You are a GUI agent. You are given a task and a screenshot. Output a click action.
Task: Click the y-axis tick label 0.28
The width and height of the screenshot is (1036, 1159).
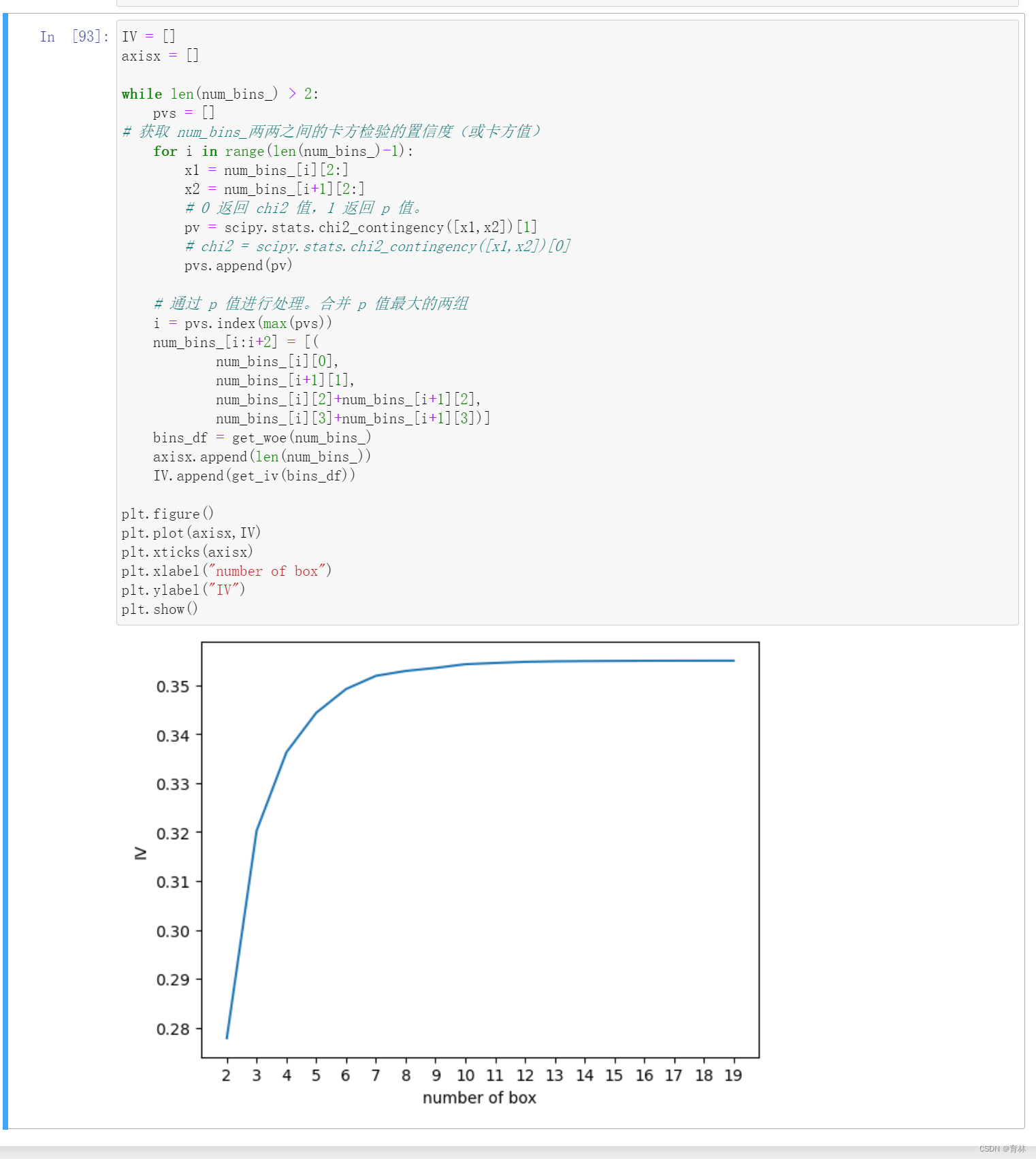(173, 1029)
